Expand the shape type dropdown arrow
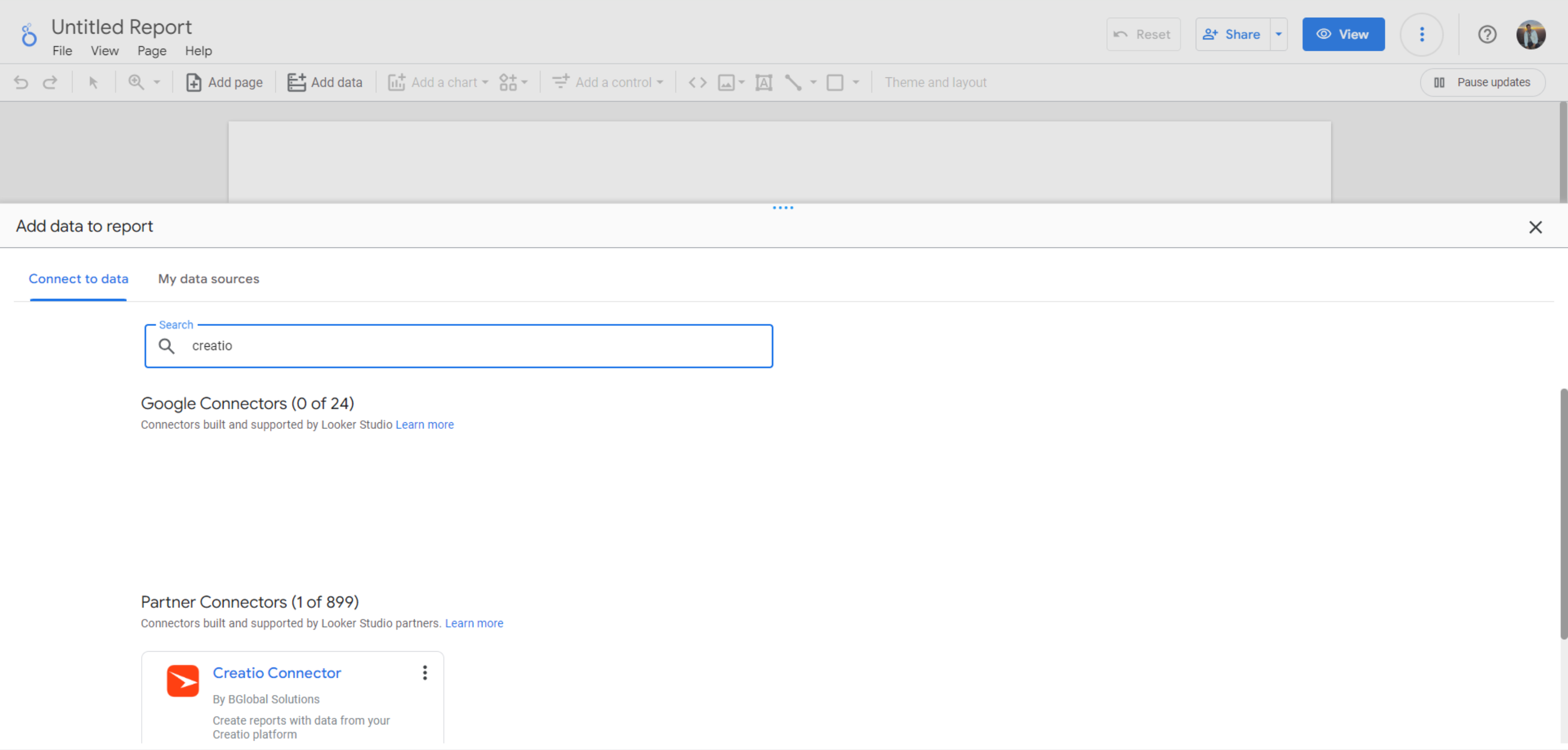1568x750 pixels. coord(856,82)
